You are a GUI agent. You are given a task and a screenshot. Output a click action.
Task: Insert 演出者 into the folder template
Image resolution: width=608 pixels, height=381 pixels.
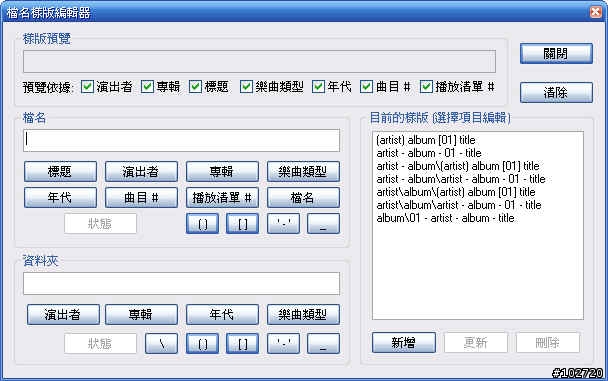tap(63, 314)
